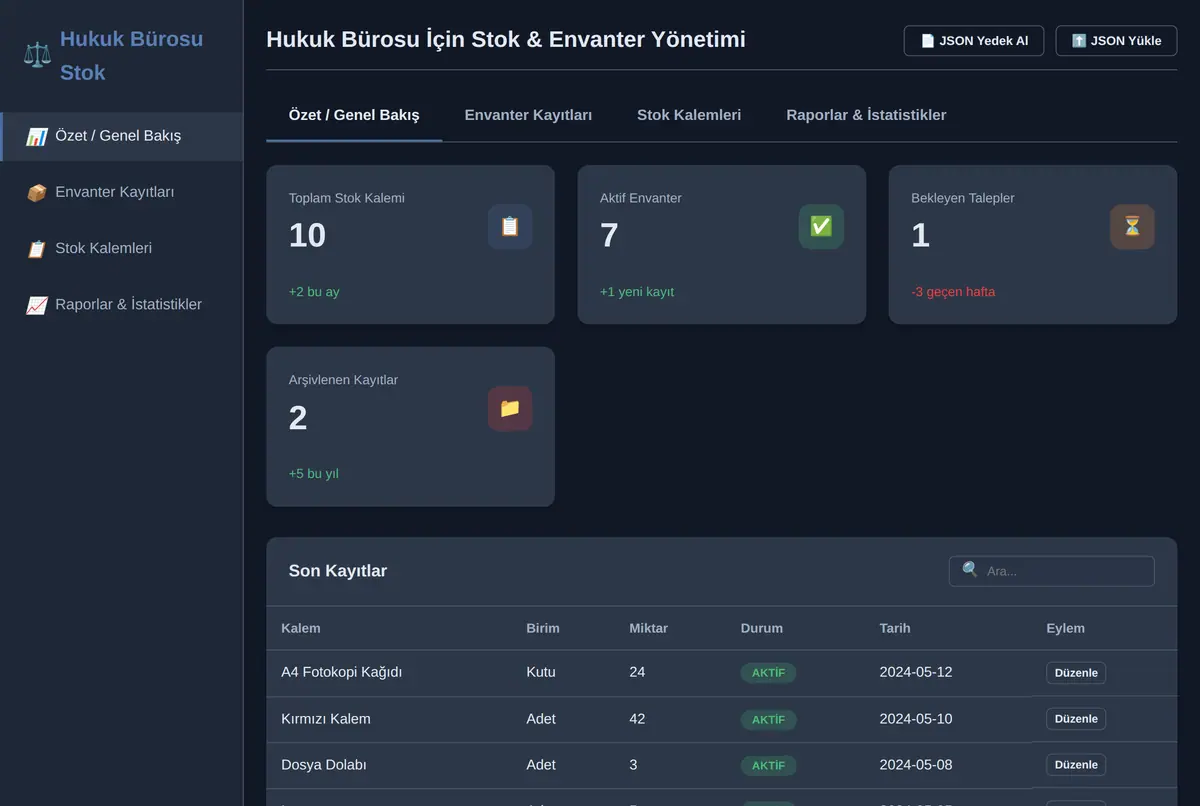
Task: Click the Son Kayıtlar heading
Action: (338, 571)
